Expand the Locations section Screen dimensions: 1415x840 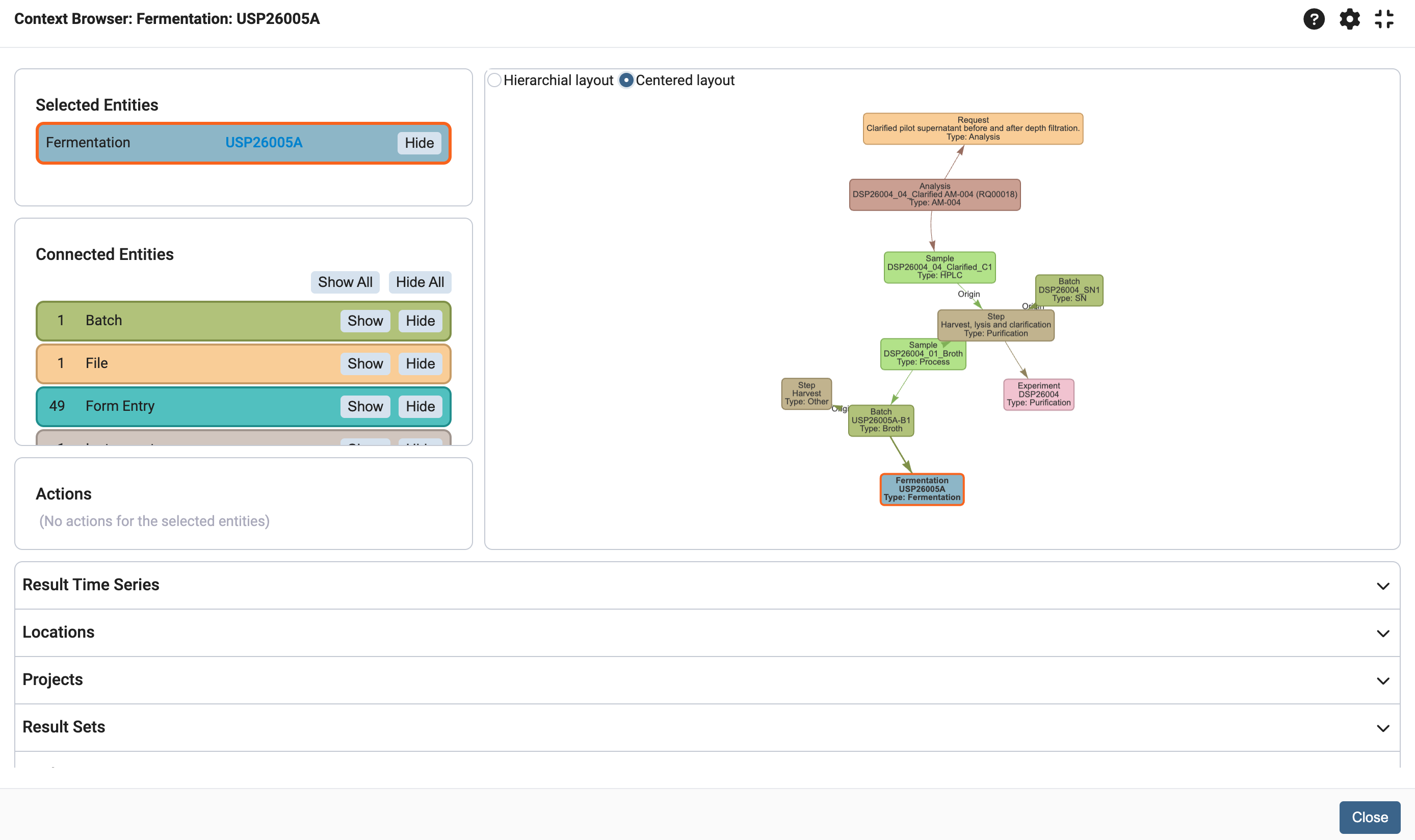click(707, 633)
